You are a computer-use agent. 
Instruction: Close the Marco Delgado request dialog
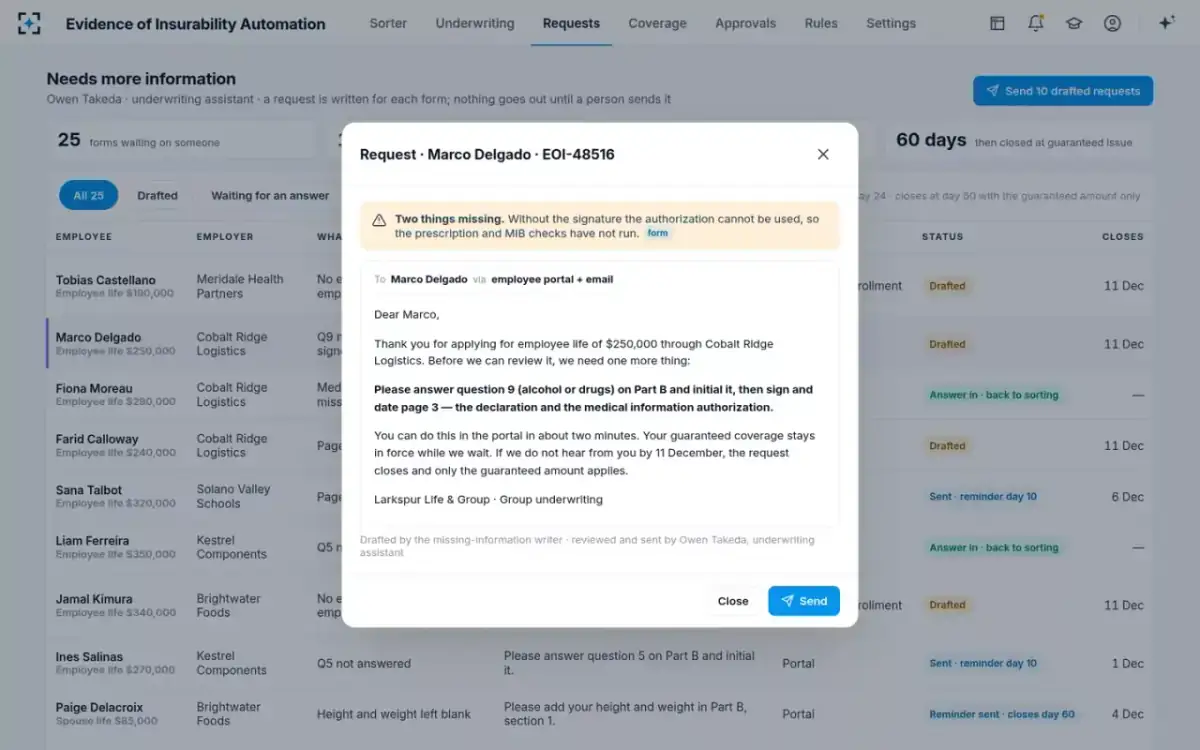pyautogui.click(x=823, y=154)
